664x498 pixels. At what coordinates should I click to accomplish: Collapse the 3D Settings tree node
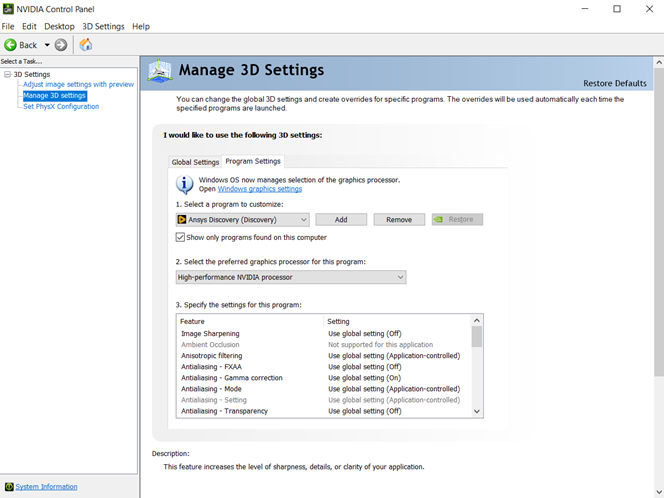(7, 74)
